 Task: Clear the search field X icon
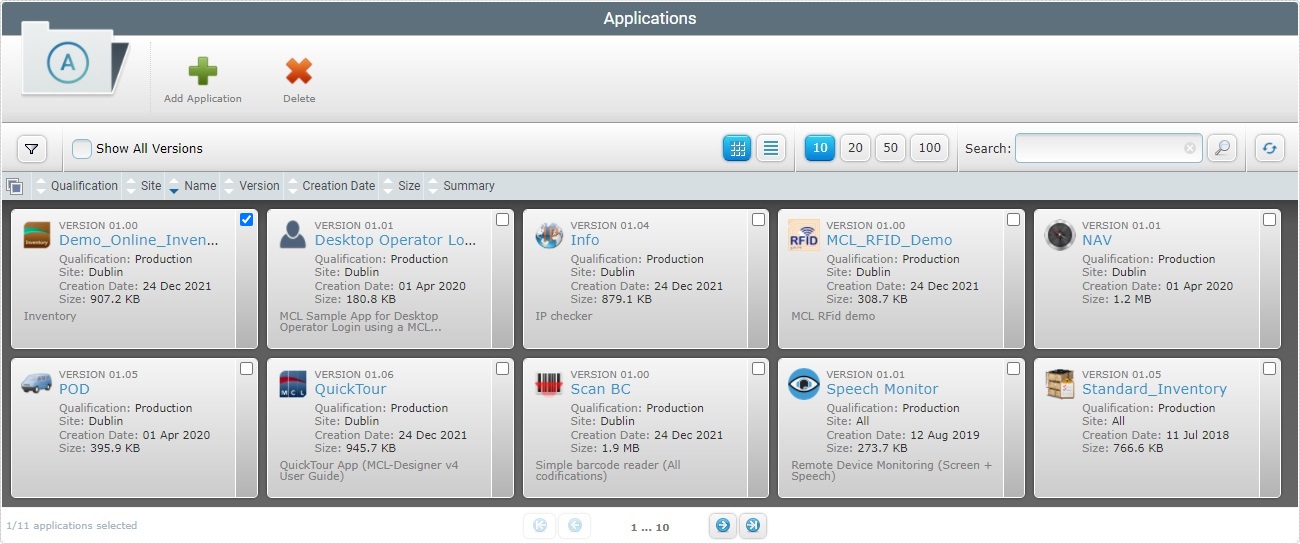(x=1190, y=148)
